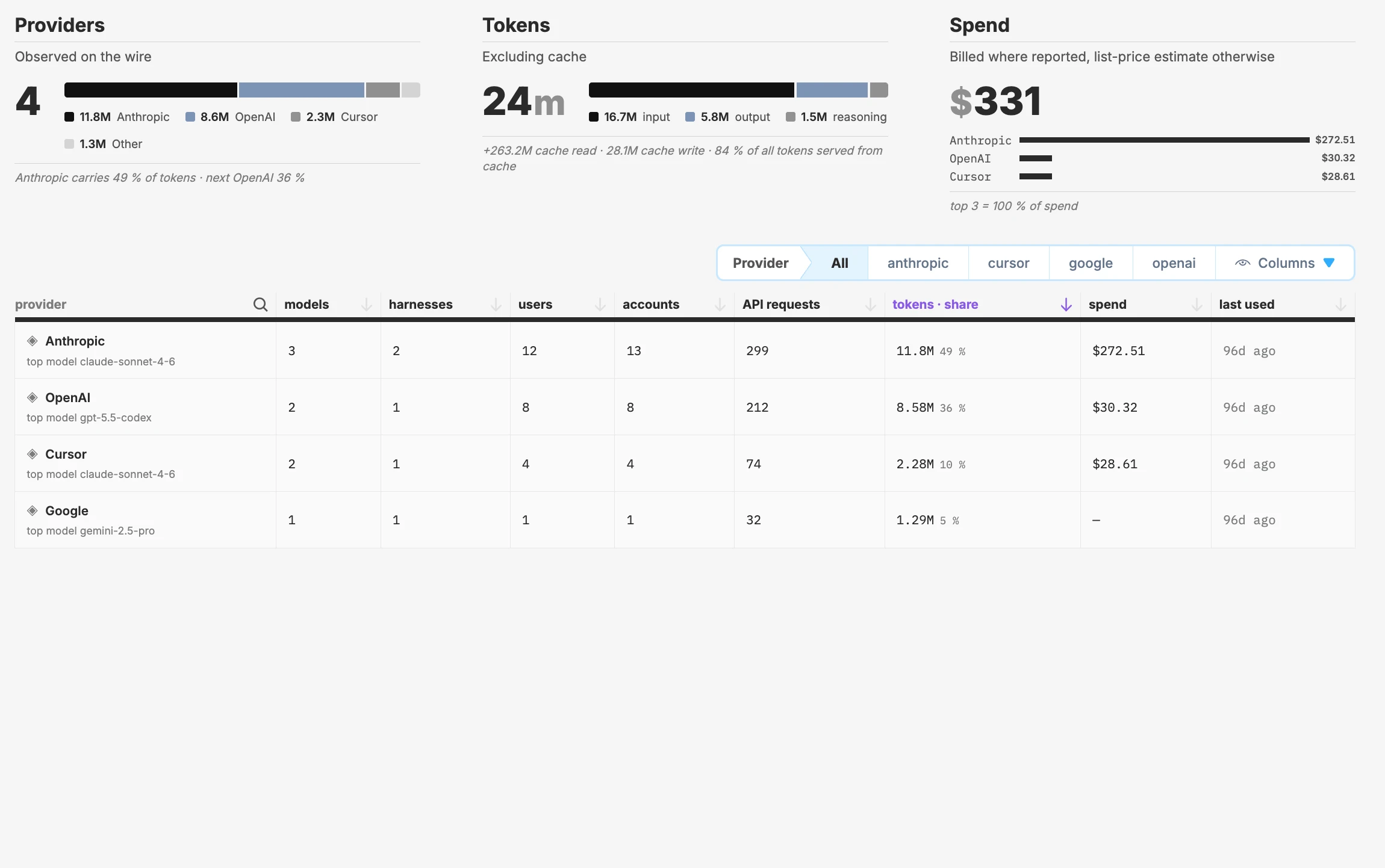1385x868 pixels.
Task: Filter table by cursor tab
Action: tap(1009, 263)
